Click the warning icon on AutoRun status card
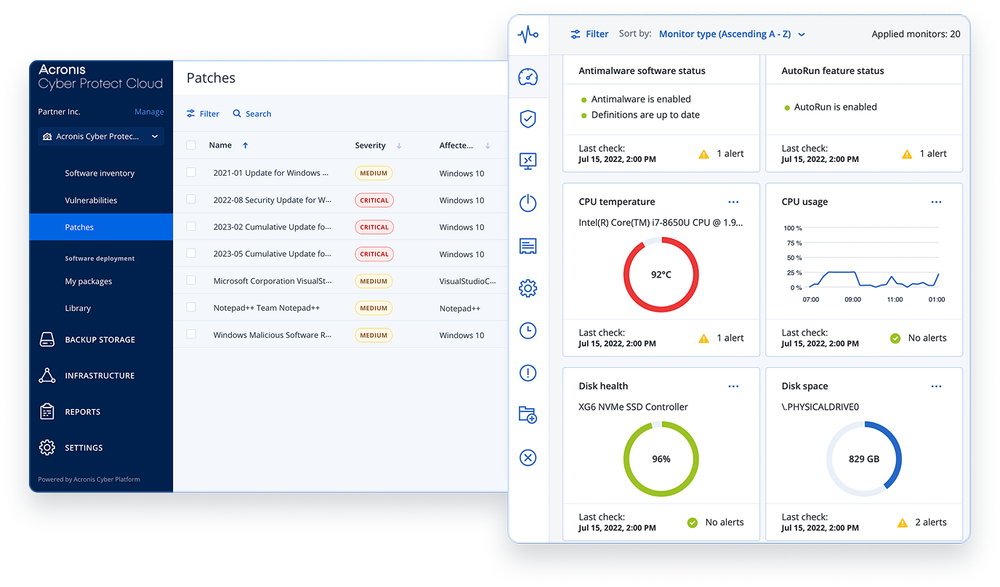 click(x=907, y=154)
